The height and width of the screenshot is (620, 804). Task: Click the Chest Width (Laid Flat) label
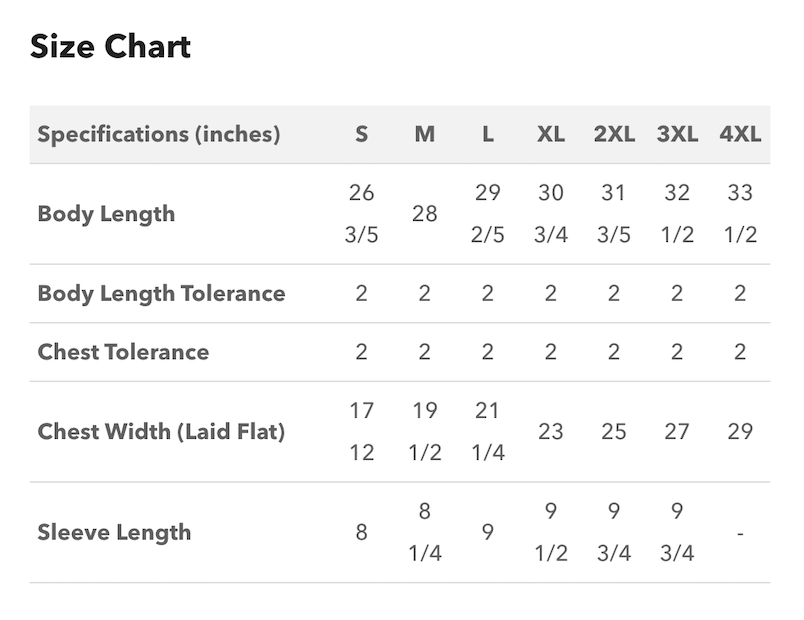161,432
